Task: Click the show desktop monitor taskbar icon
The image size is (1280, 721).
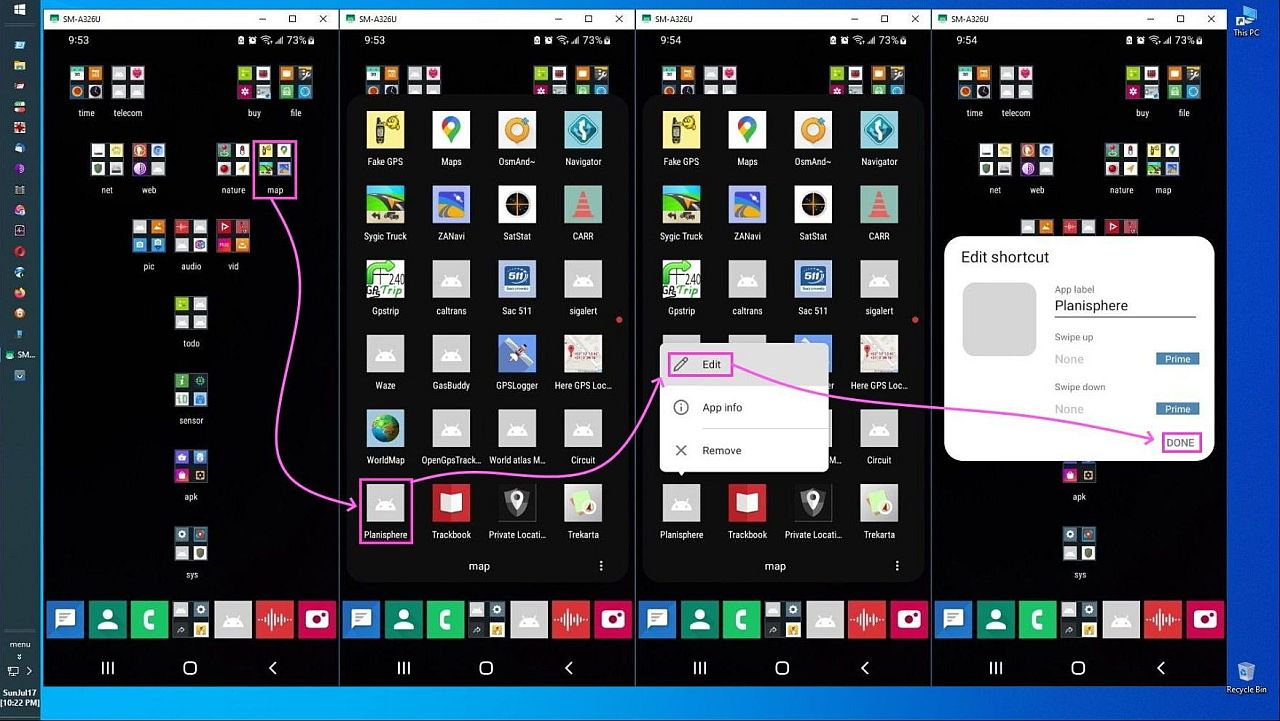Action: [x=13, y=671]
